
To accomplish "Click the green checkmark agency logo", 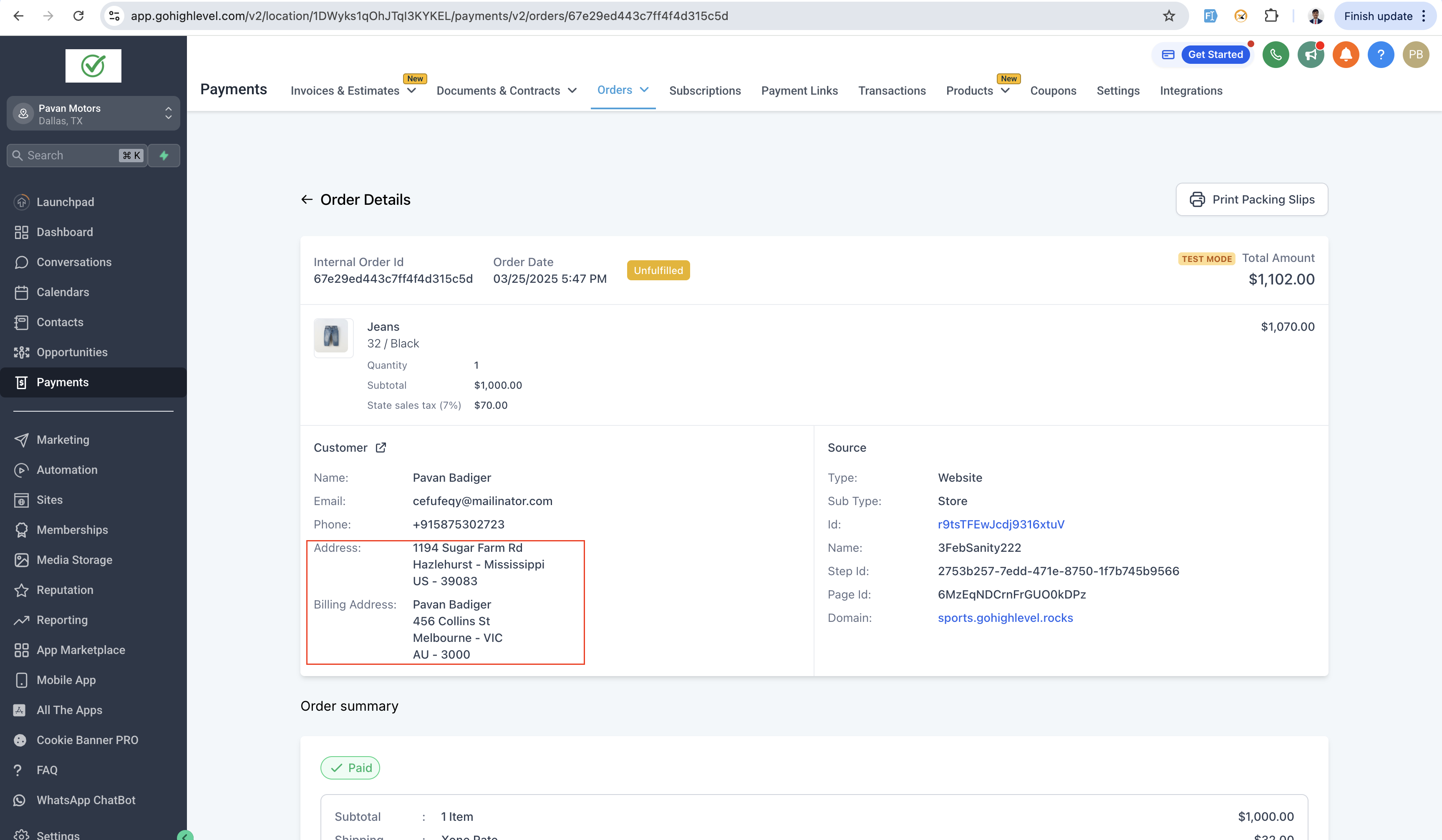I will [93, 66].
